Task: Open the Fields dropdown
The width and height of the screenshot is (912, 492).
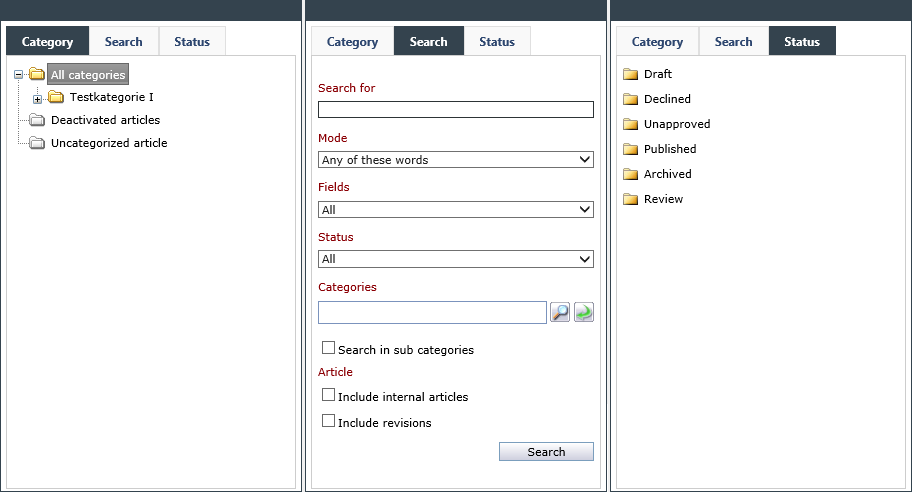Action: tap(456, 209)
